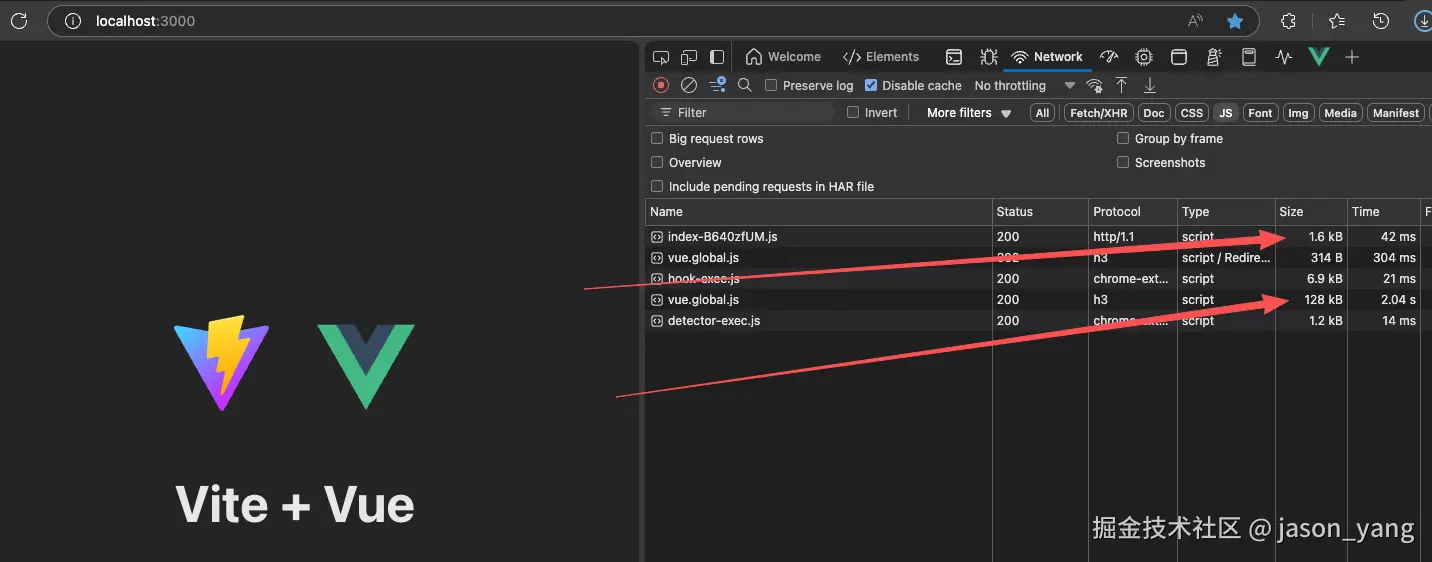The height and width of the screenshot is (562, 1432).
Task: Switch to the Elements tab
Action: coord(881,57)
